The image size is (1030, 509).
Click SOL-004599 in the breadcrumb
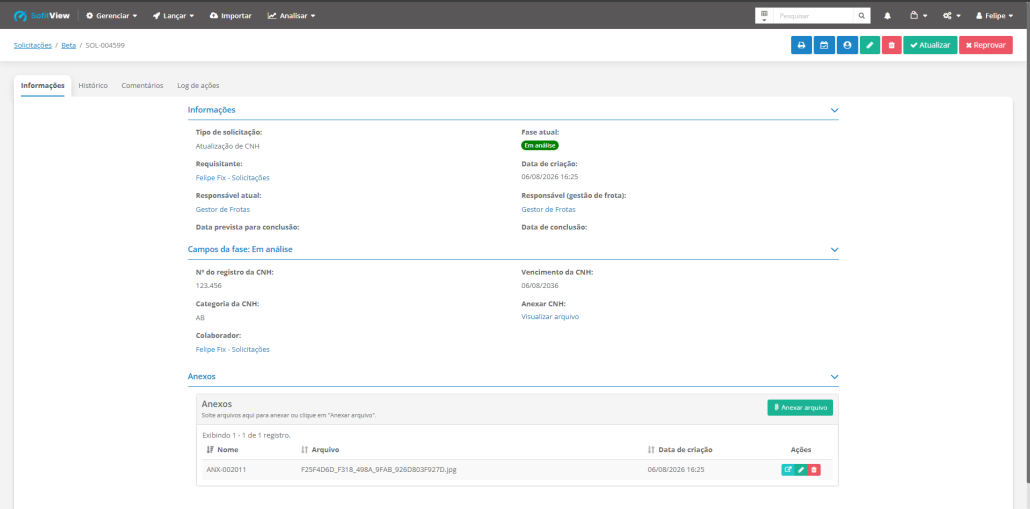click(105, 46)
